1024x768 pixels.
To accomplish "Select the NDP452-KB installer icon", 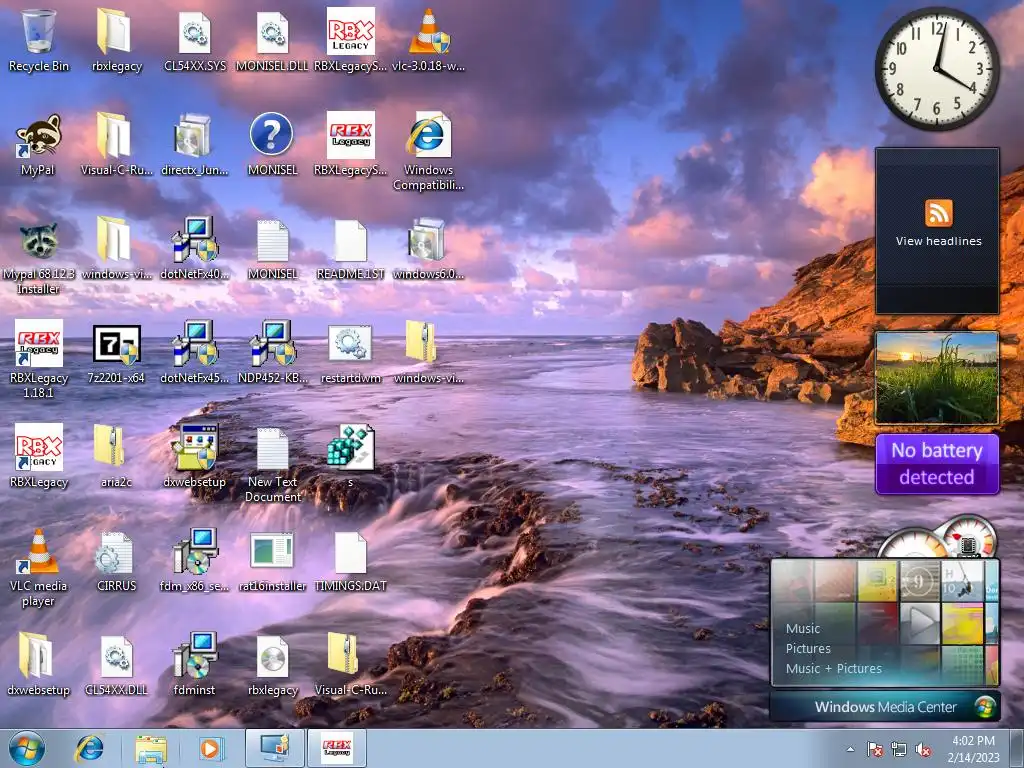I will [x=272, y=353].
